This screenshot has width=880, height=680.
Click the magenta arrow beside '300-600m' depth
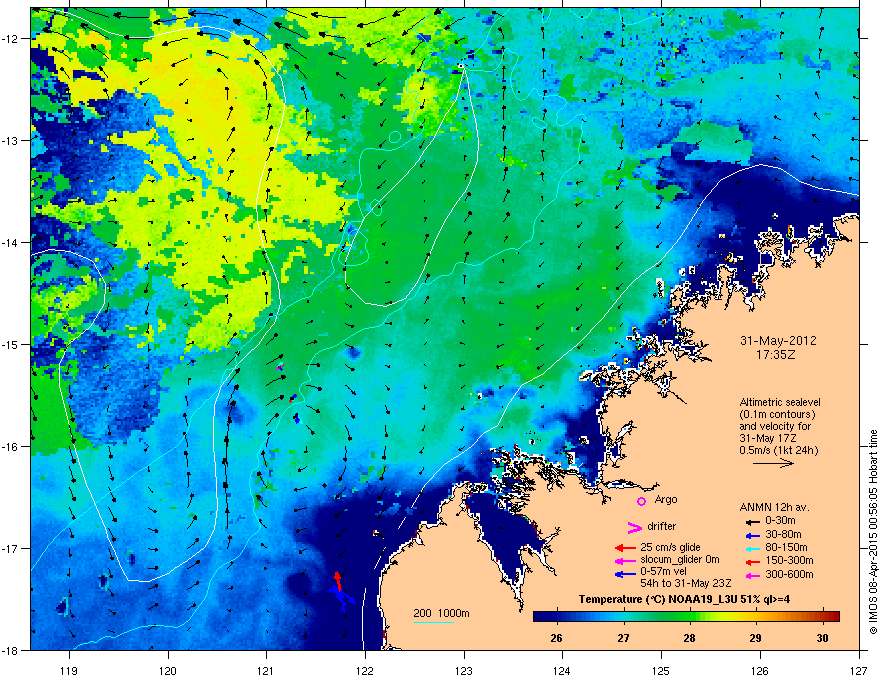click(x=752, y=575)
